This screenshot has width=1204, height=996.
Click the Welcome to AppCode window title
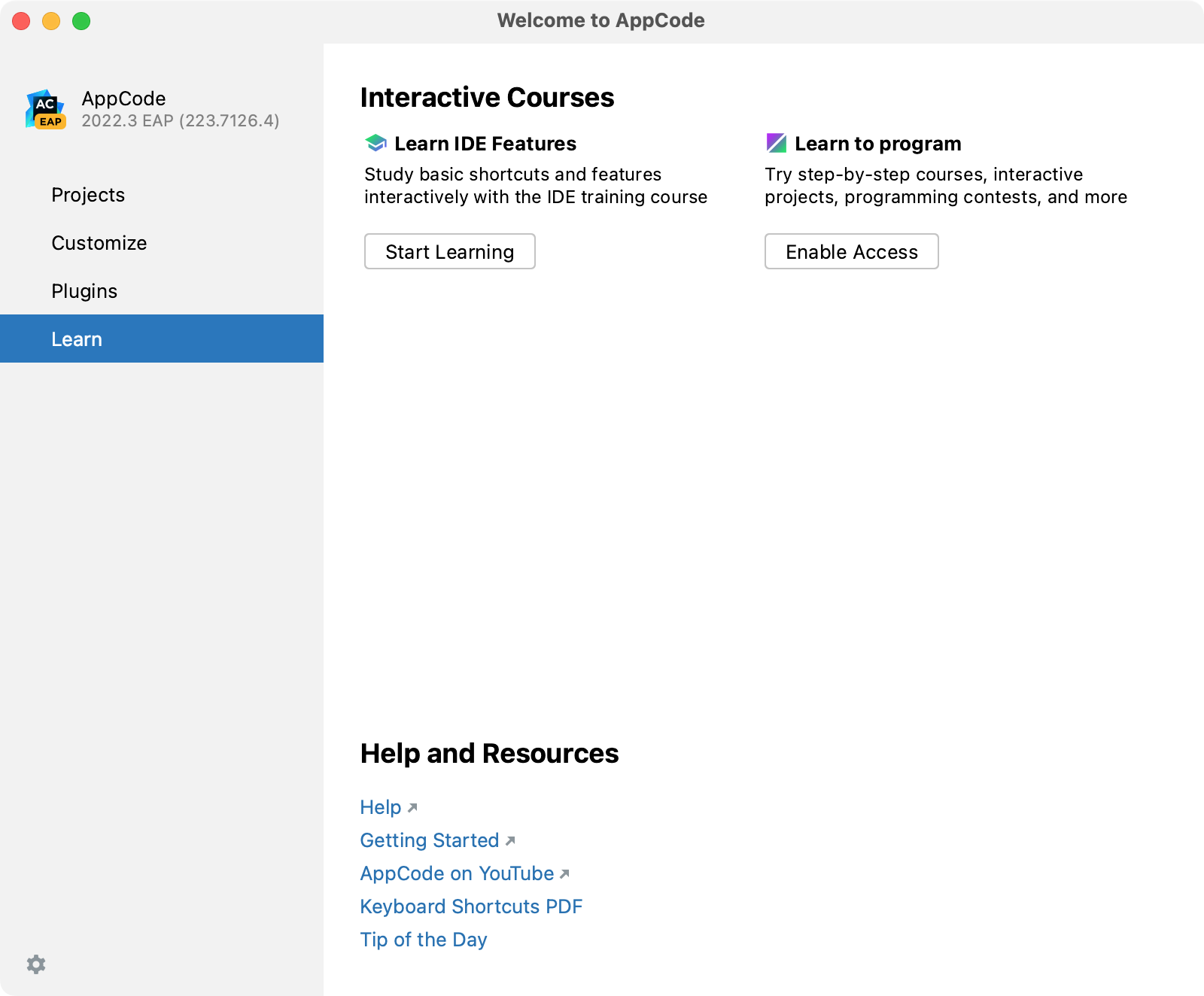[x=601, y=20]
